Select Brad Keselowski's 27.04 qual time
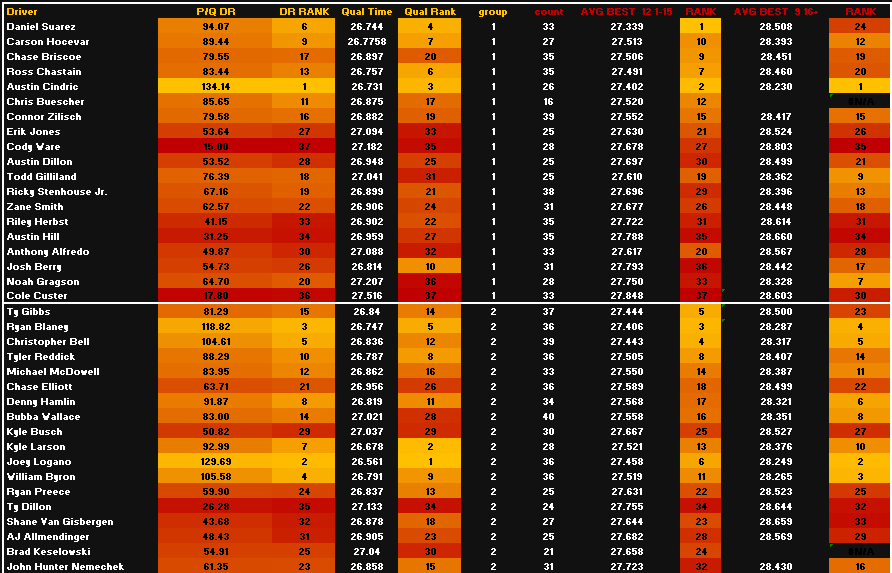 (367, 551)
